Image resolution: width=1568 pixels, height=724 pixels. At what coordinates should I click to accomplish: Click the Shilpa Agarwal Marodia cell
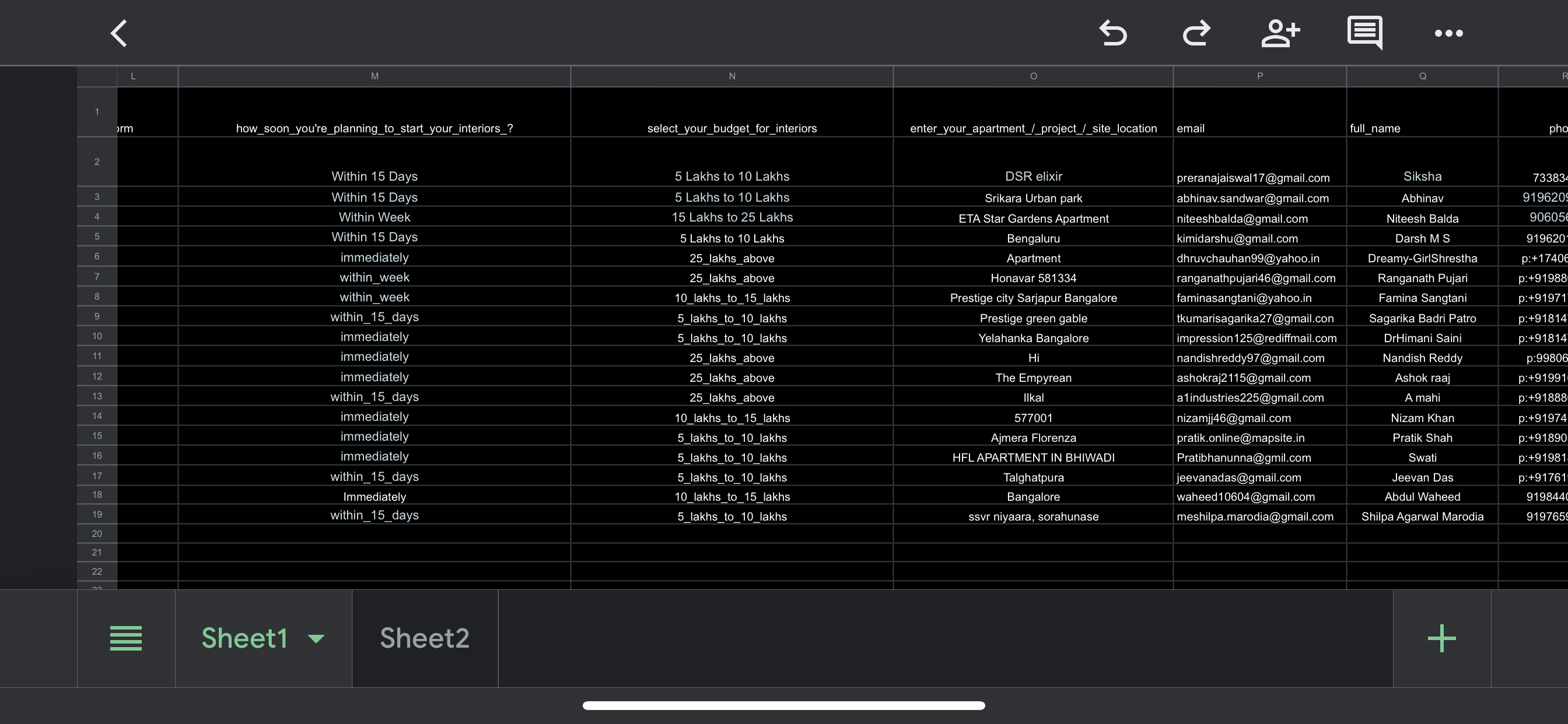[x=1422, y=516]
